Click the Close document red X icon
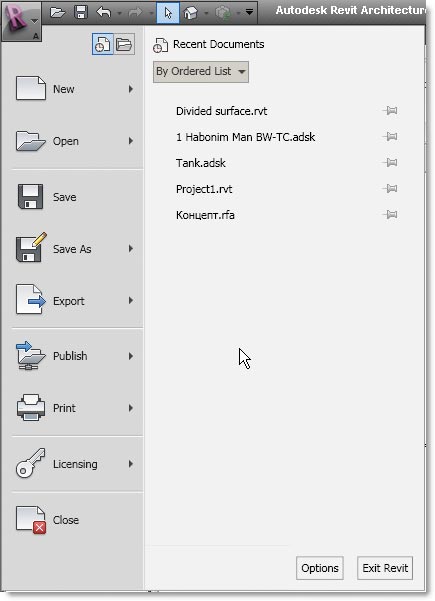The width and height of the screenshot is (435, 601). (31, 520)
